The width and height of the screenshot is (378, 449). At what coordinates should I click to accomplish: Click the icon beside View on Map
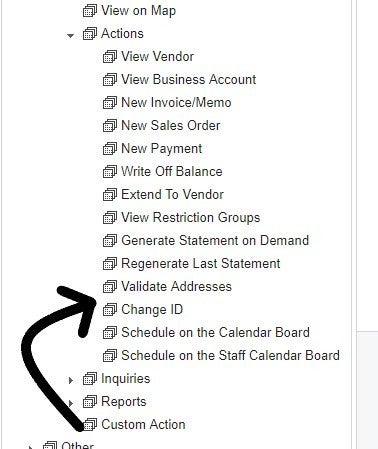(x=90, y=11)
